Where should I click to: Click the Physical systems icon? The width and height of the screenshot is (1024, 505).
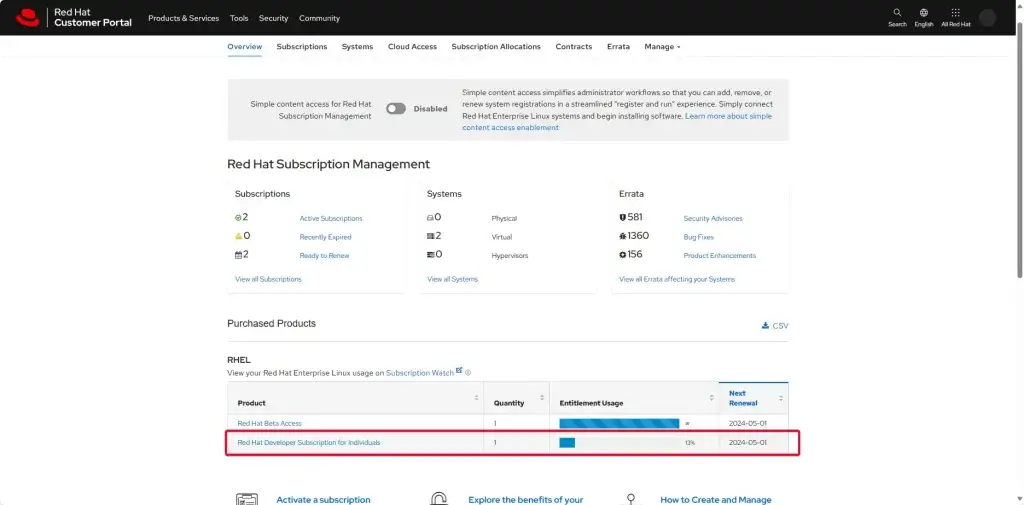click(x=430, y=218)
